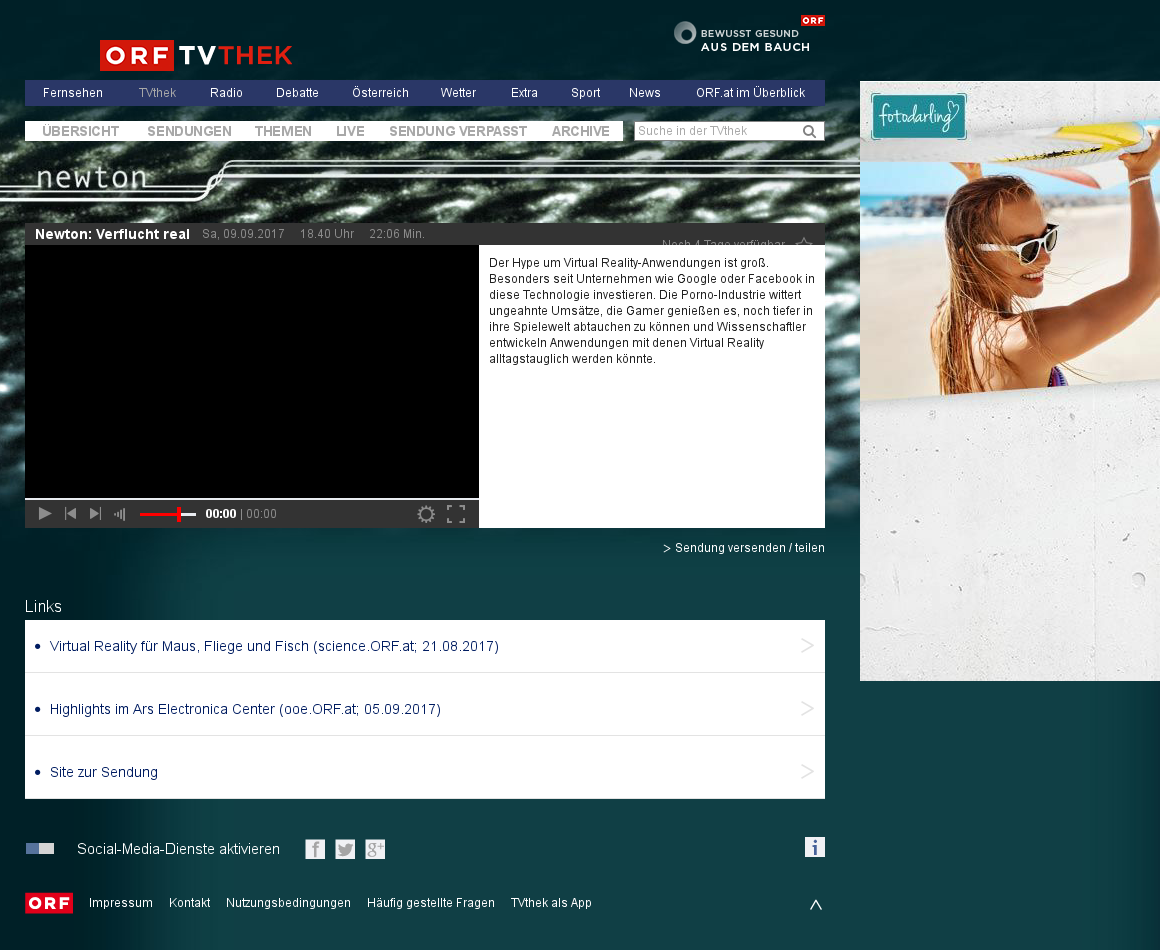Open video player settings gear
The width and height of the screenshot is (1160, 950).
pos(426,514)
